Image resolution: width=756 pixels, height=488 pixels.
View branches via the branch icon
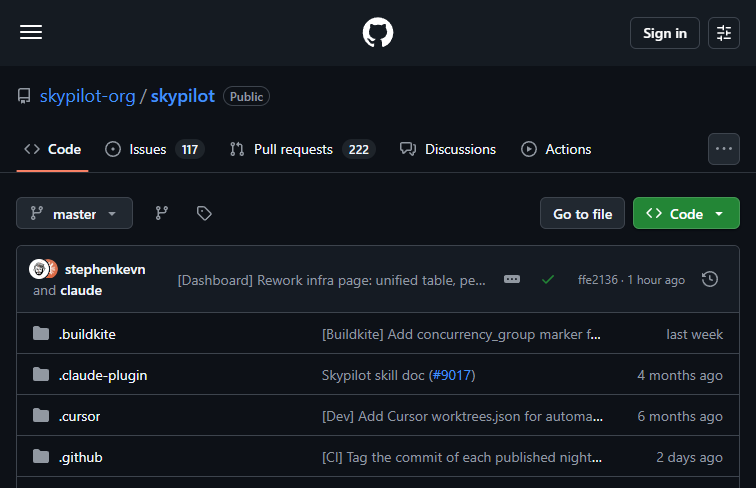[x=162, y=213]
